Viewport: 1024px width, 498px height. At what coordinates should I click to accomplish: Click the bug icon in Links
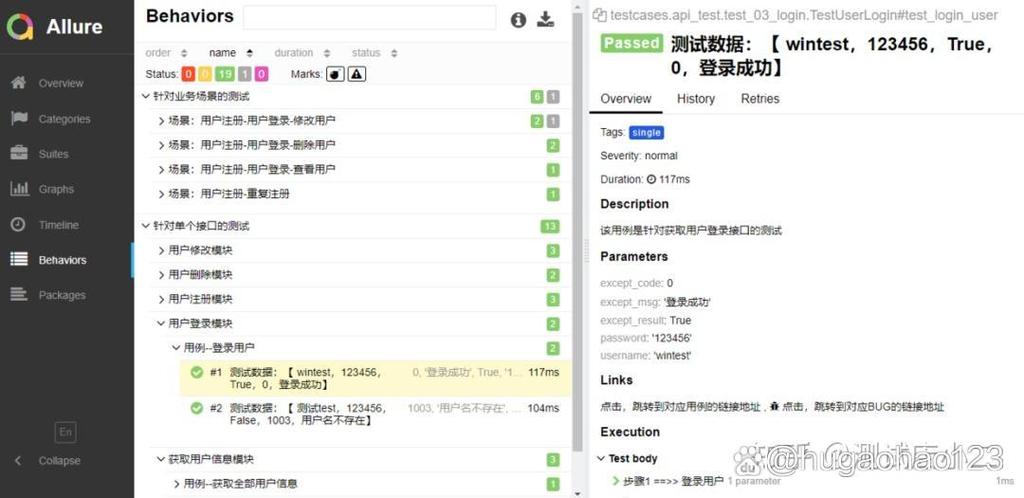[x=773, y=406]
